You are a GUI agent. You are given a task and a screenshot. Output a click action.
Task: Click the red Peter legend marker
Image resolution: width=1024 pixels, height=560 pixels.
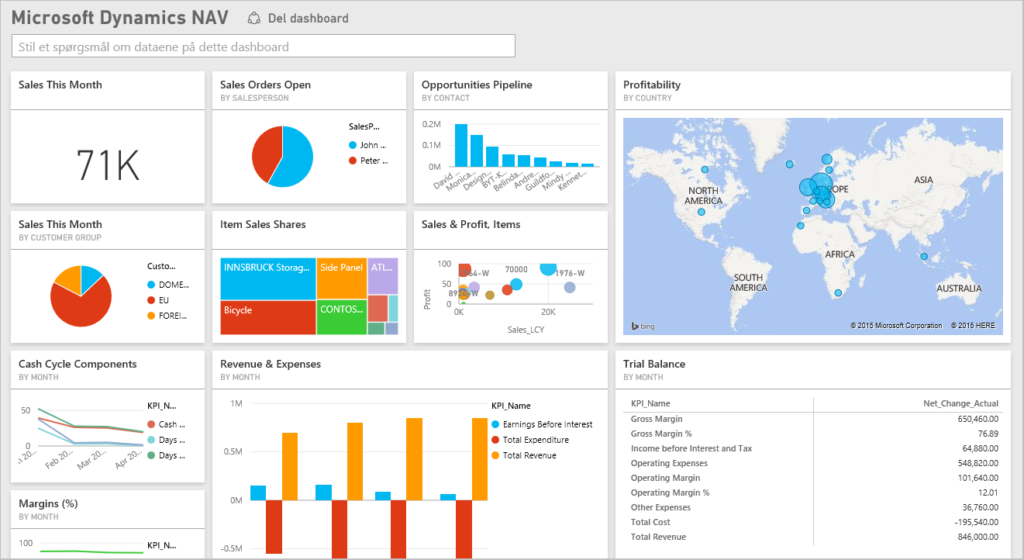tap(353, 160)
